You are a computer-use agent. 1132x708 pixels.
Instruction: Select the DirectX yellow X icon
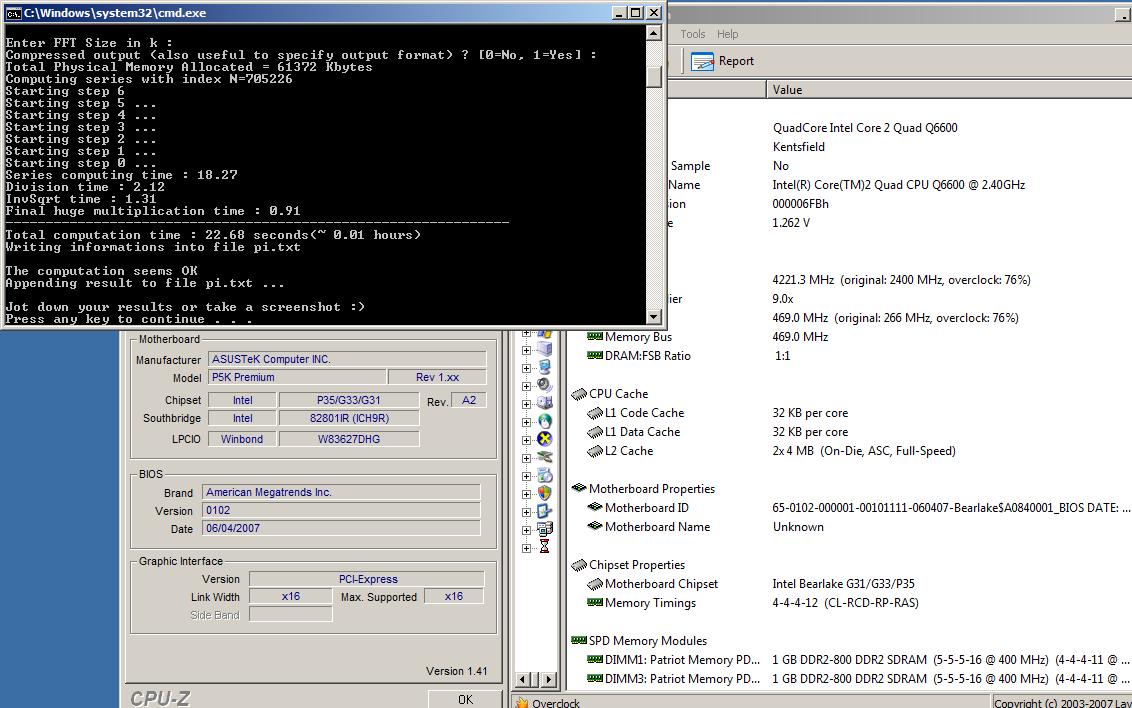click(x=544, y=440)
